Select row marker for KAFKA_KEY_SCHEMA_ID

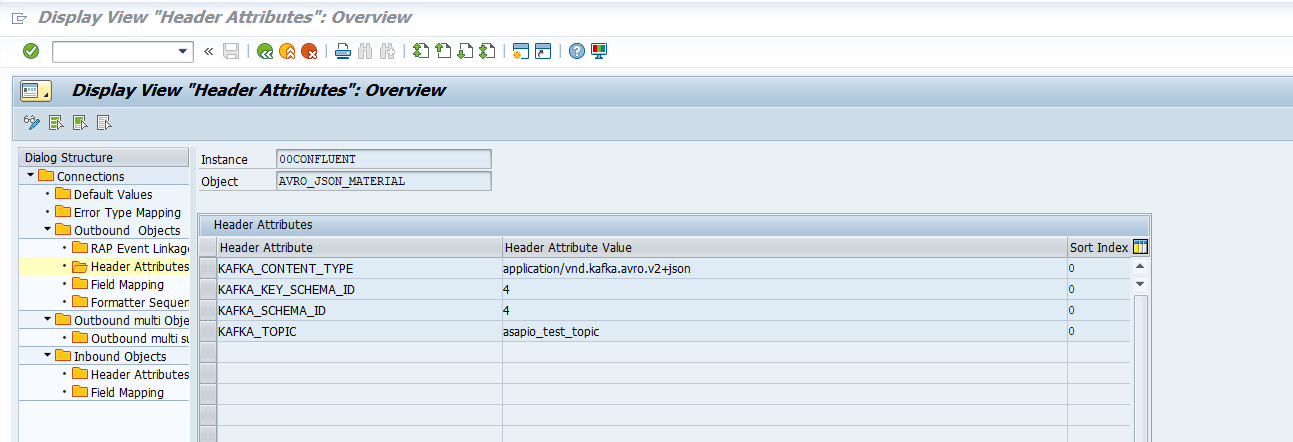(208, 289)
